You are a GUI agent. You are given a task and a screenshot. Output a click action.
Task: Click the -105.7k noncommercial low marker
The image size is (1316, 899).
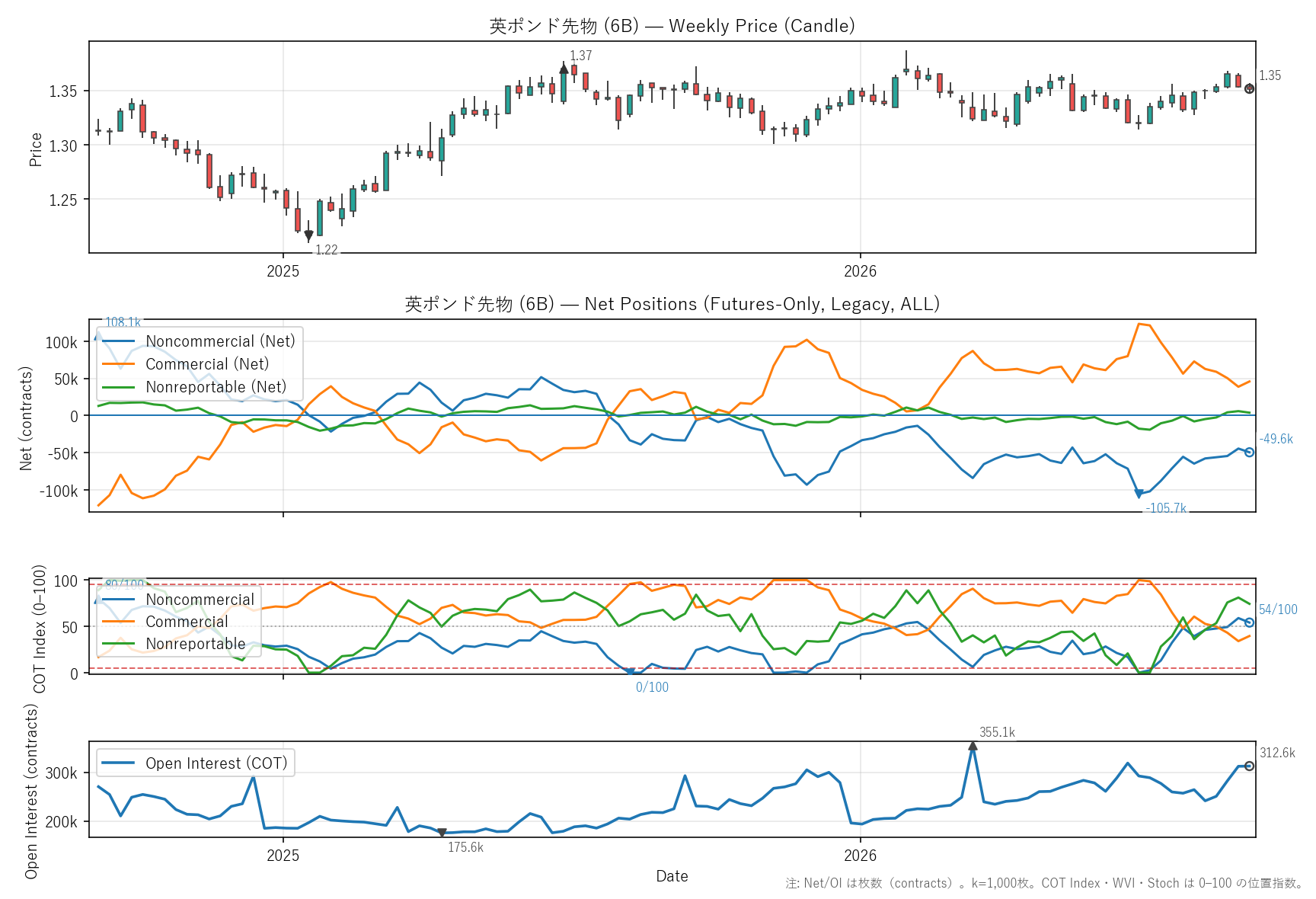point(1139,494)
